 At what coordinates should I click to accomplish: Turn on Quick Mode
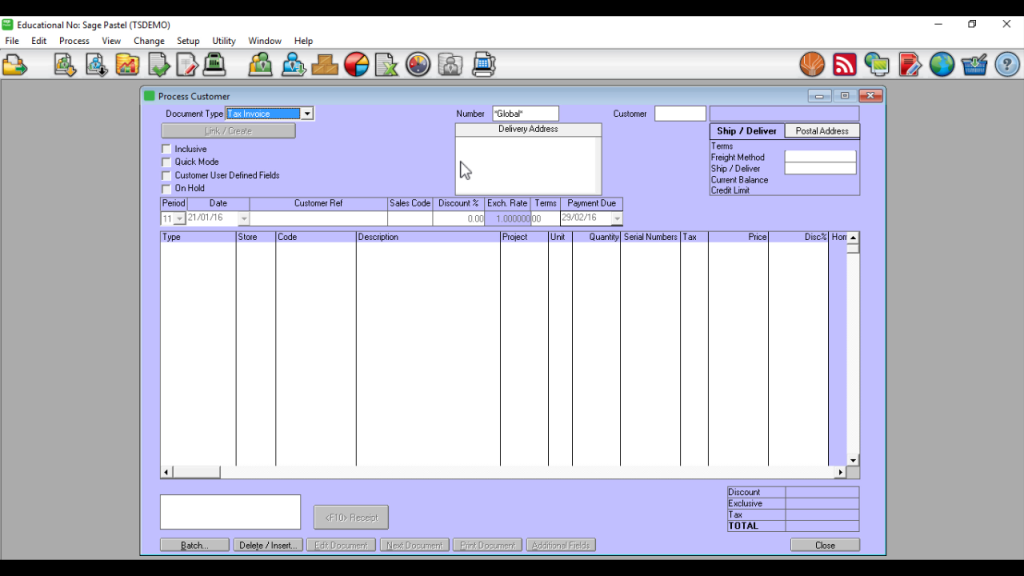pyautogui.click(x=165, y=161)
